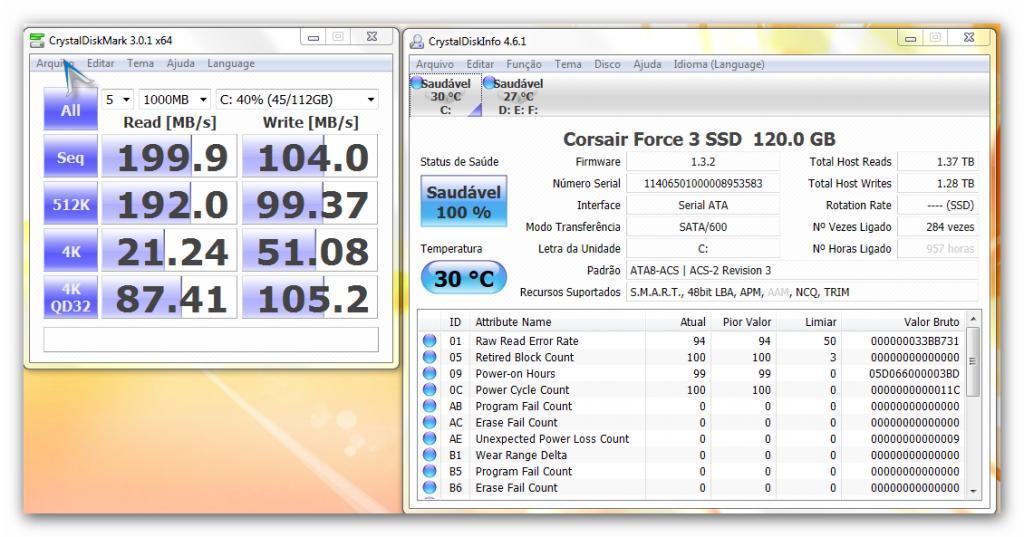Open Ajuda menu in CrystalDiskInfo
Image resolution: width=1024 pixels, height=537 pixels.
coord(647,64)
